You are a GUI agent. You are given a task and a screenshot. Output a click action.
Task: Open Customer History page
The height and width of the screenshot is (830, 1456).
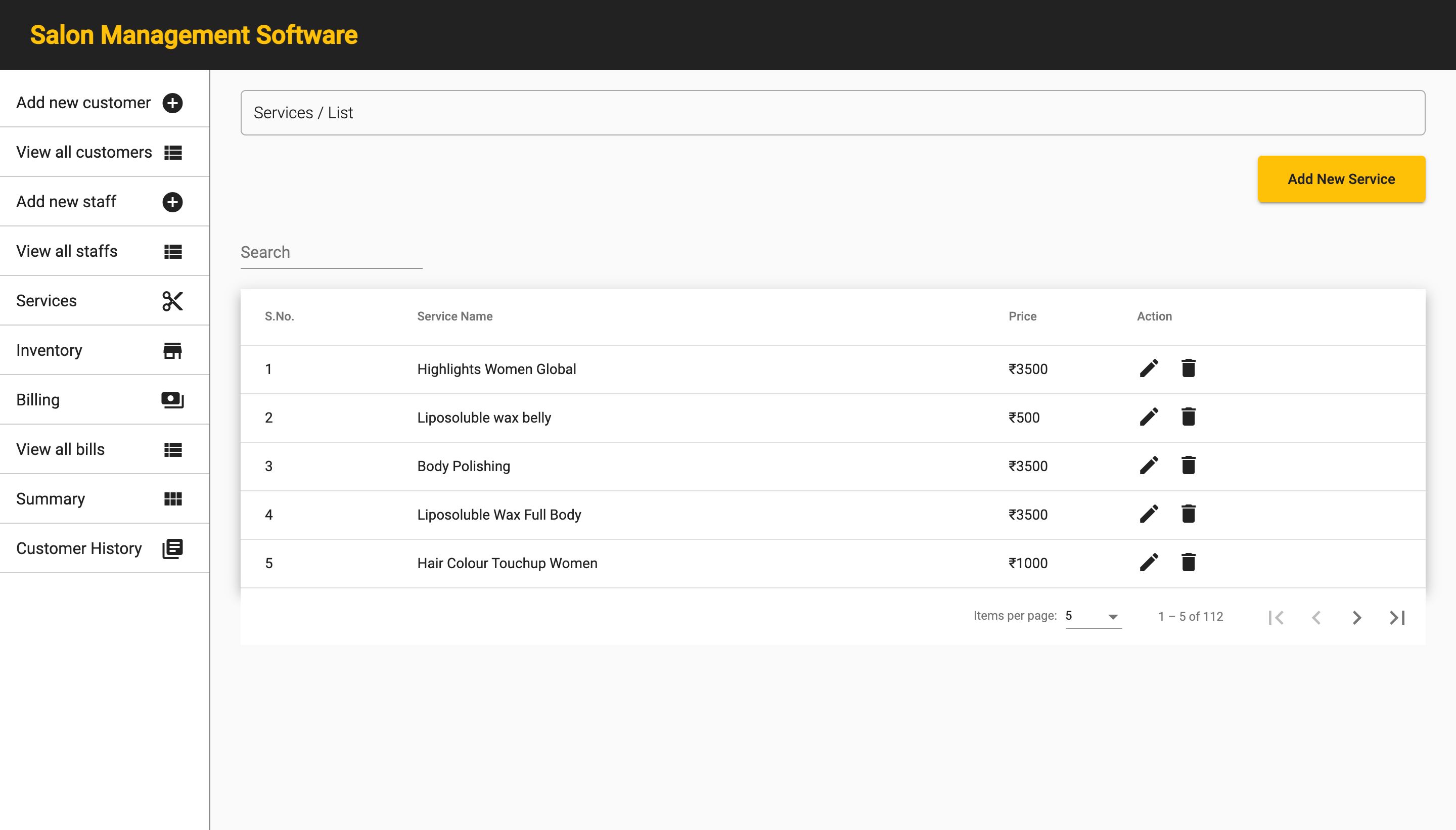pyautogui.click(x=79, y=548)
